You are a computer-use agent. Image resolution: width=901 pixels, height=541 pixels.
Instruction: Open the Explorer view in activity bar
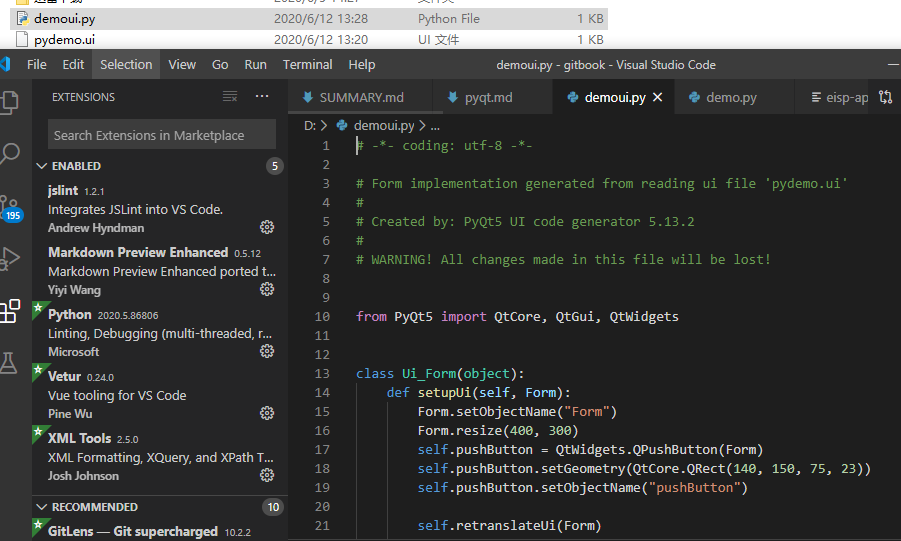click(x=9, y=102)
